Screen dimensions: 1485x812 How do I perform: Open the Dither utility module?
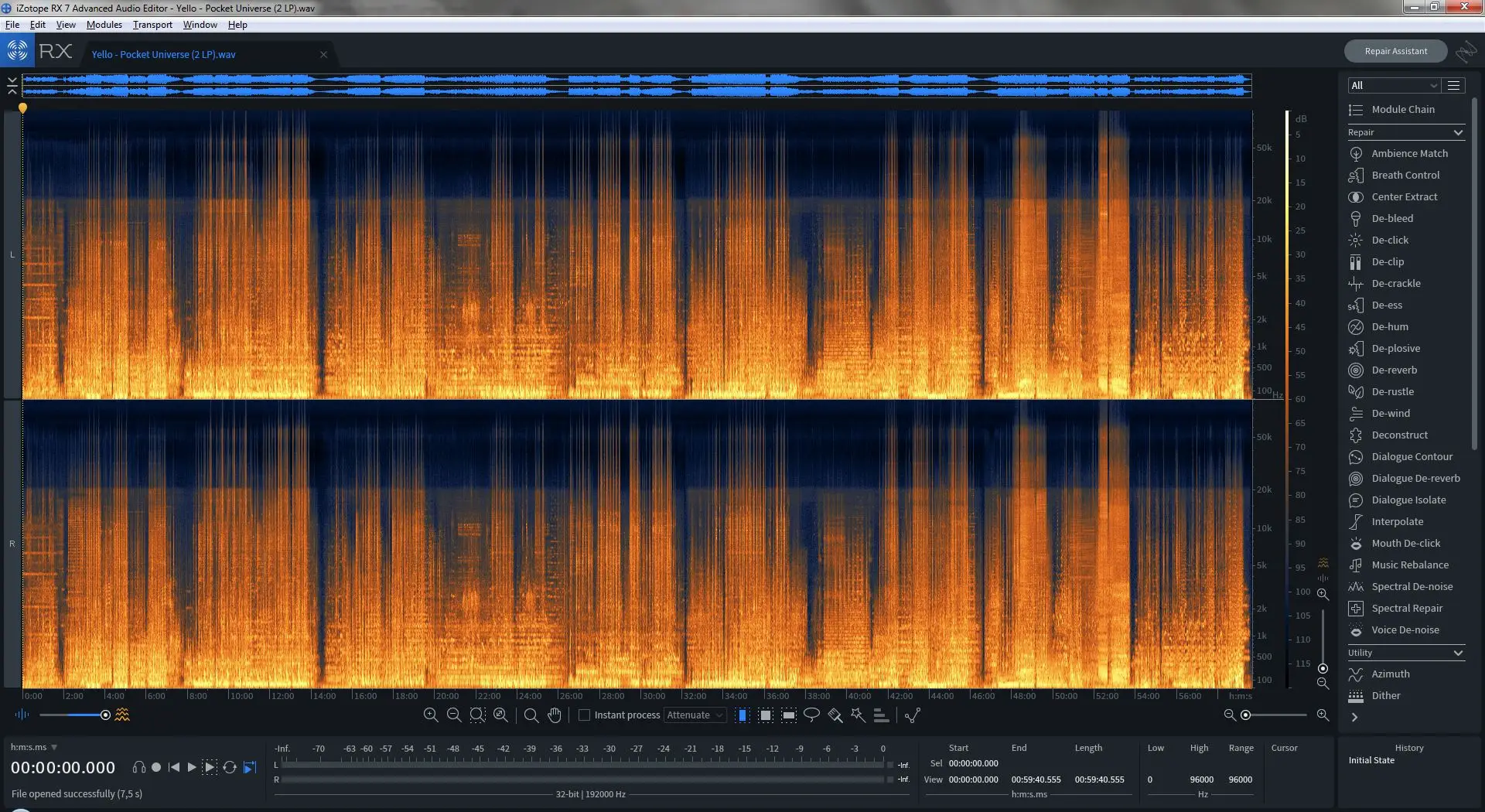click(1406, 695)
